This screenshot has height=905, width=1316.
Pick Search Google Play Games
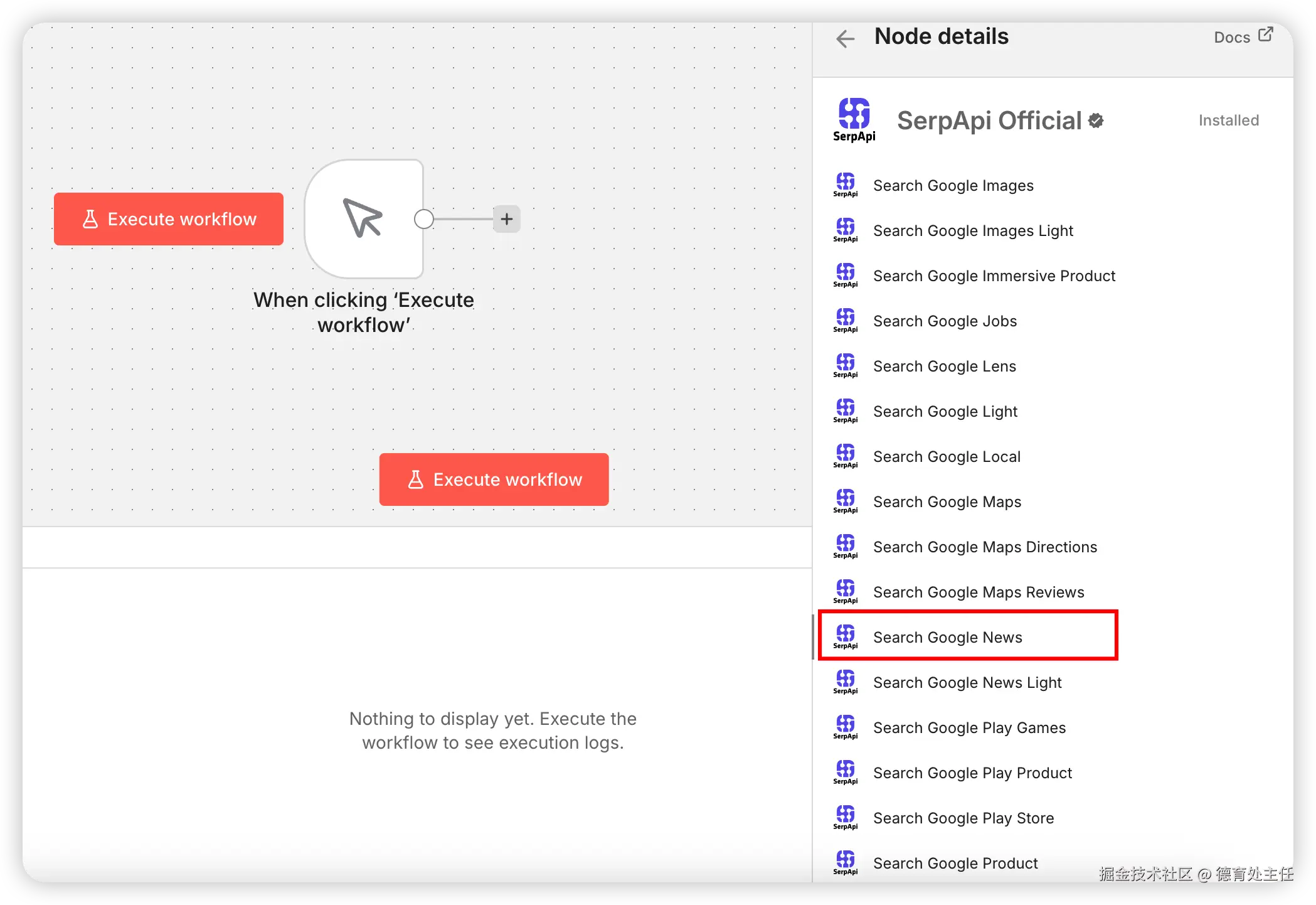pyautogui.click(x=969, y=727)
